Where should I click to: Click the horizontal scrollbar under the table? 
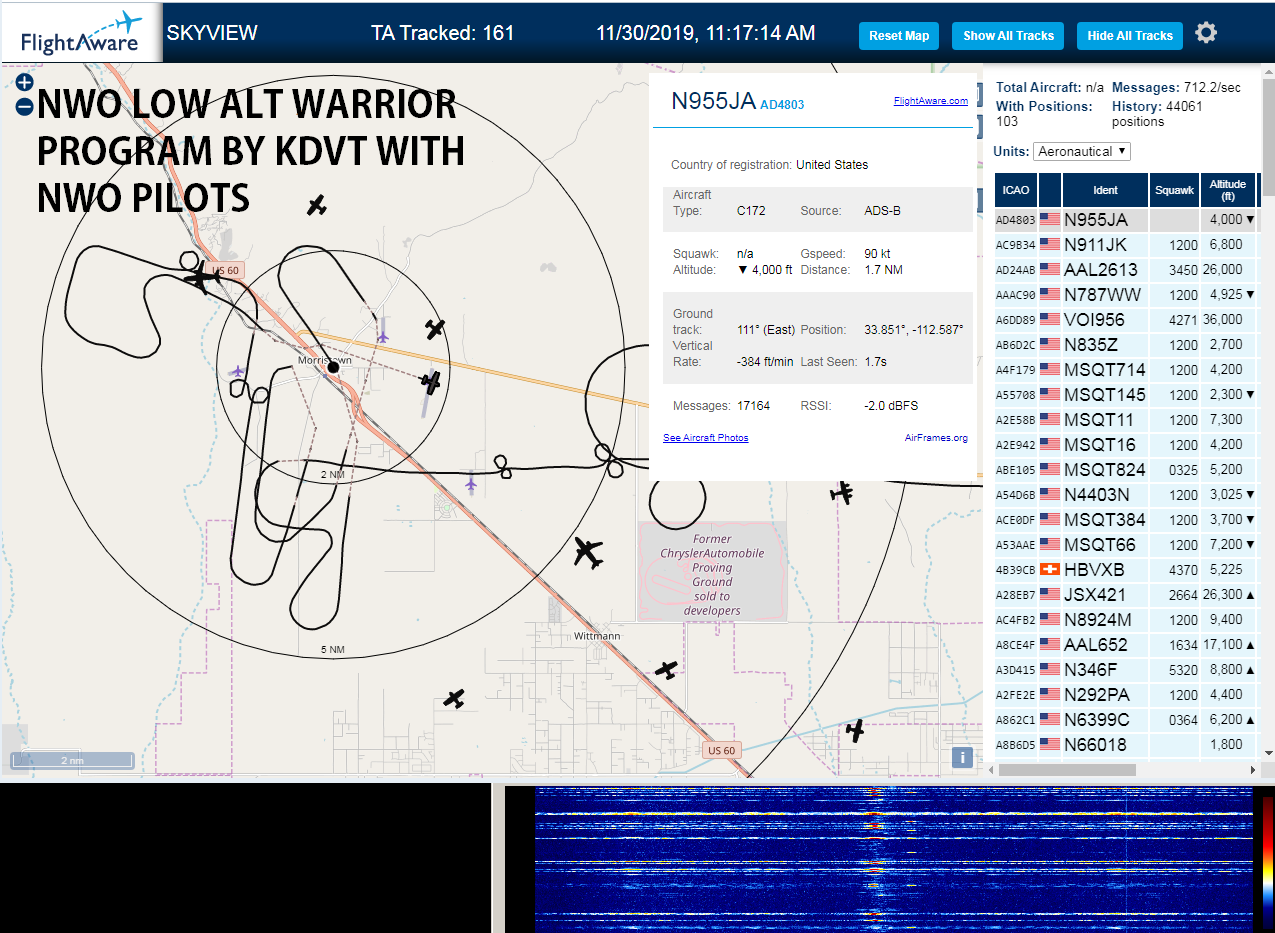pos(1067,770)
